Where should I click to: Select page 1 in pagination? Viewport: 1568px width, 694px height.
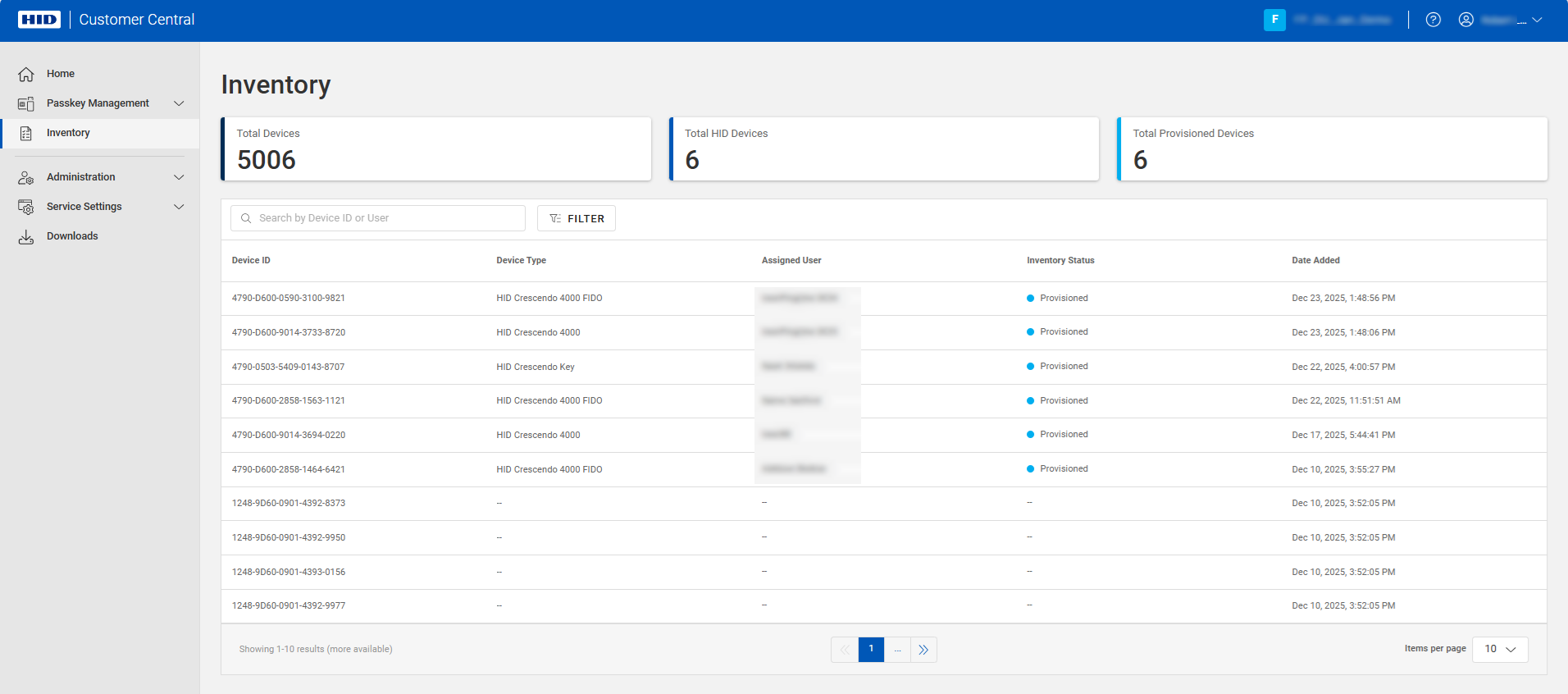[x=871, y=649]
